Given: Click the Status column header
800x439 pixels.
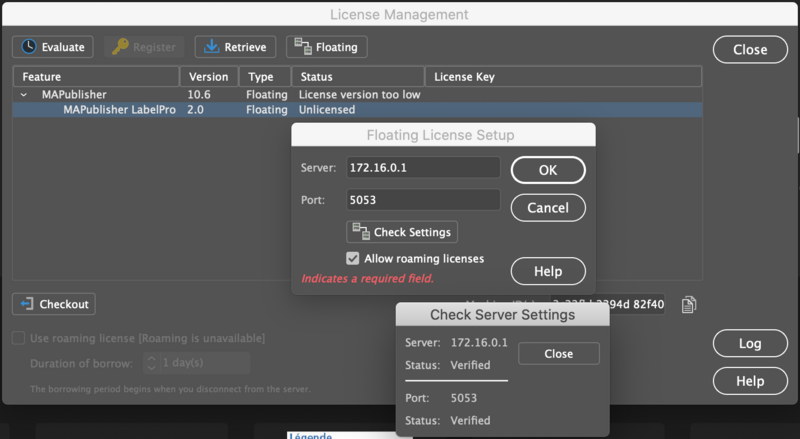Looking at the screenshot, I should click(357, 77).
